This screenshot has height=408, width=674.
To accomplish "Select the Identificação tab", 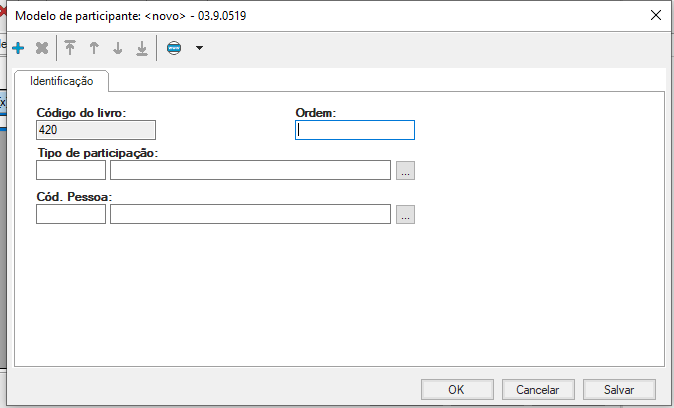I will [x=62, y=81].
